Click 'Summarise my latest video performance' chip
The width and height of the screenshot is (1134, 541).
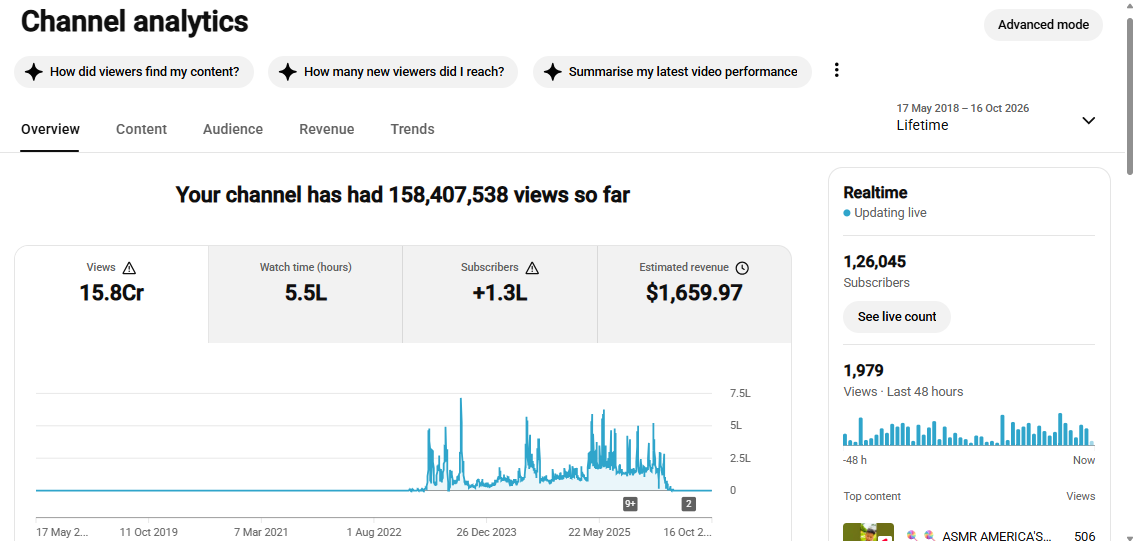point(672,72)
